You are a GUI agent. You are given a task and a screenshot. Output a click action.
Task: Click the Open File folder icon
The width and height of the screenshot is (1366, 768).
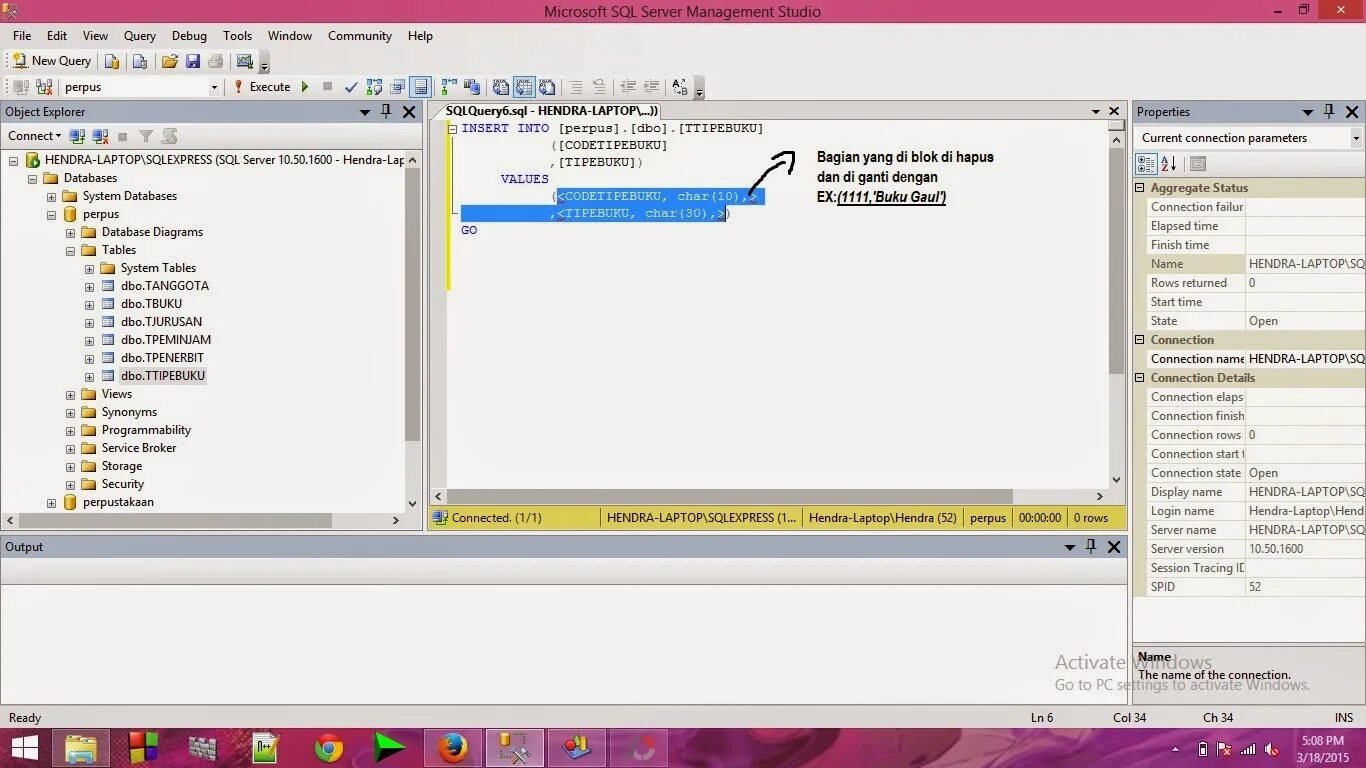(170, 61)
